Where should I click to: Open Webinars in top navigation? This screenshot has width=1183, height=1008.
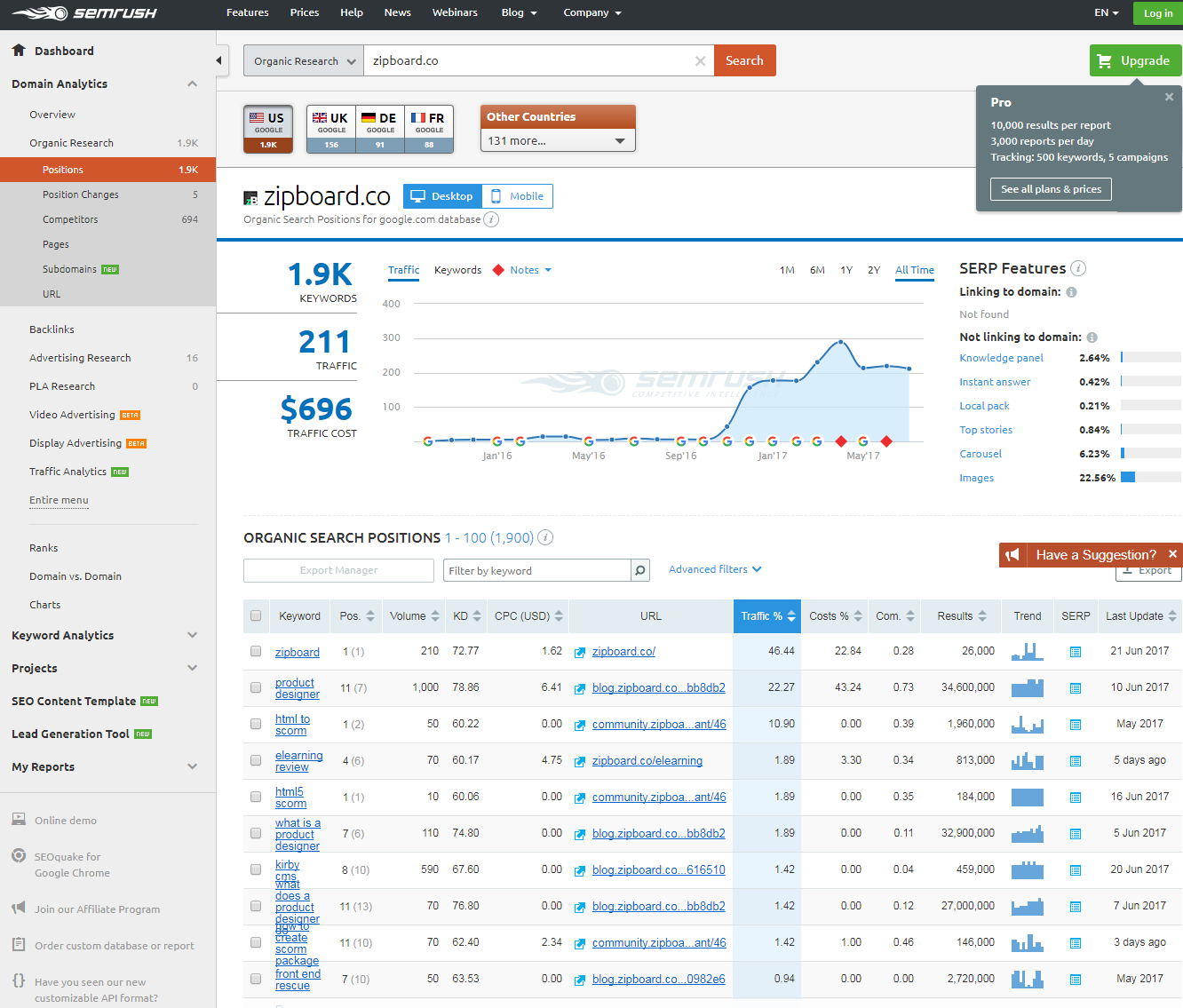point(455,12)
